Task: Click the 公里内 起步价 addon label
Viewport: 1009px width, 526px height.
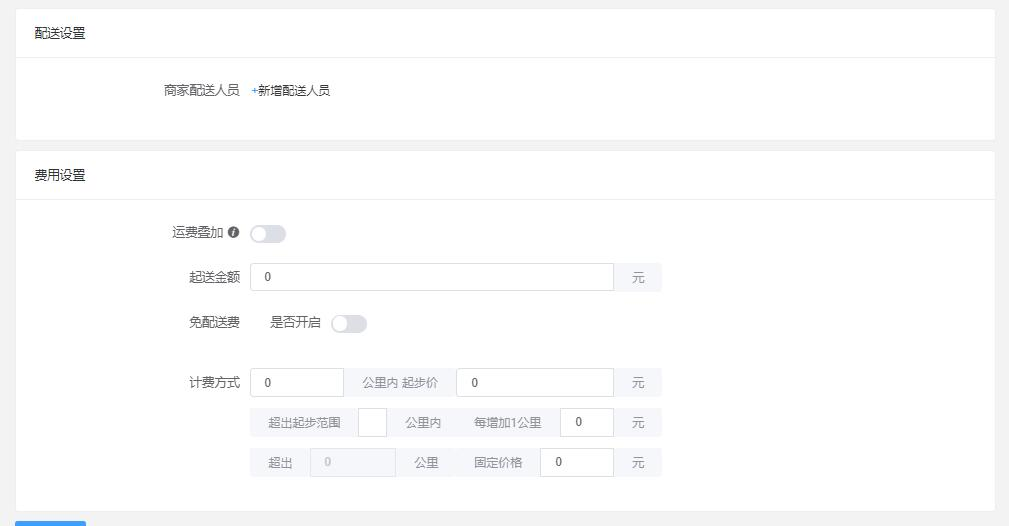Action: click(400, 382)
